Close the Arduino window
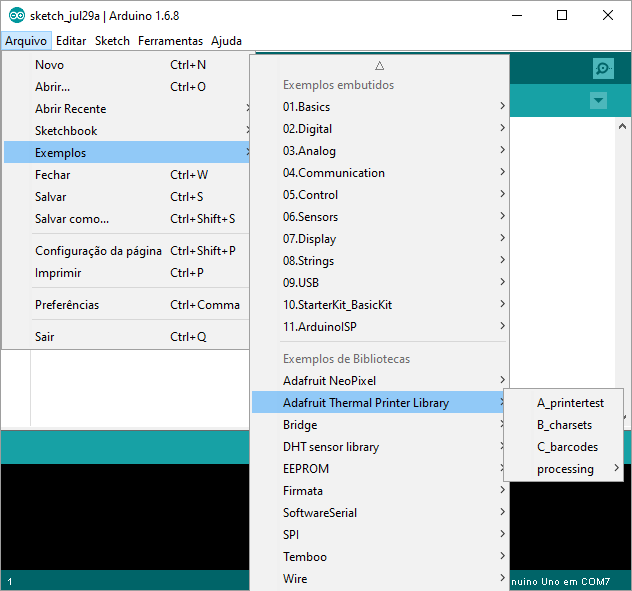 pos(607,15)
